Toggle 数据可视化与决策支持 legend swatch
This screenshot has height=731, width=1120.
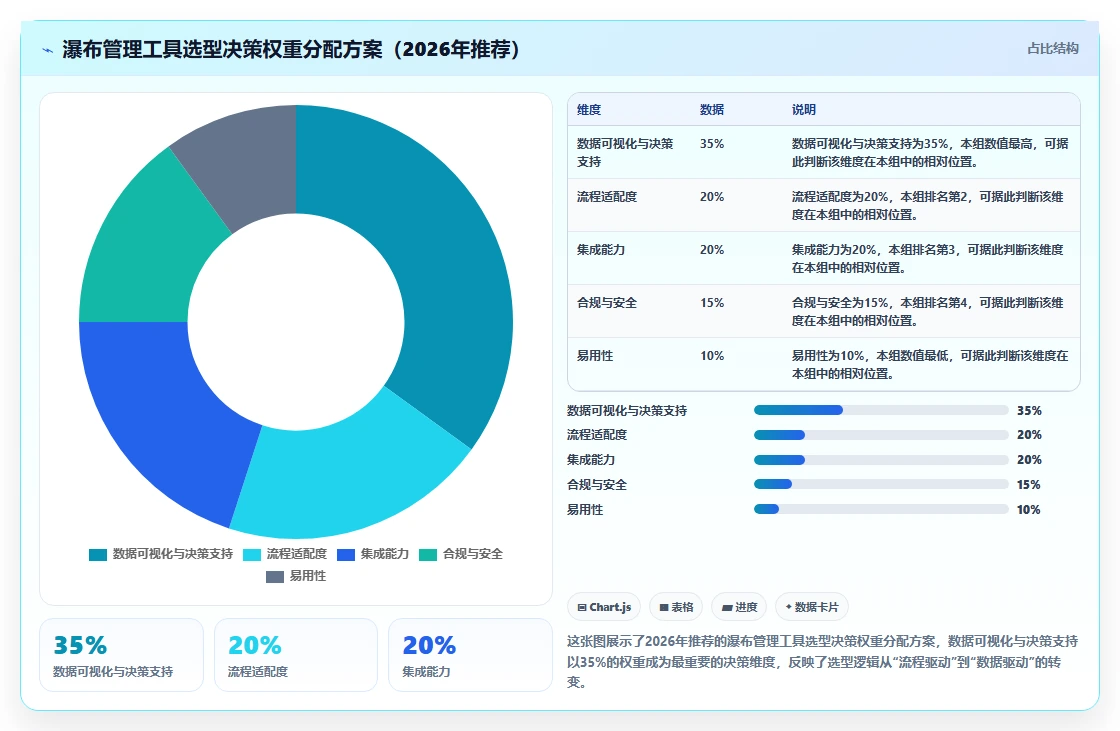pyautogui.click(x=98, y=555)
